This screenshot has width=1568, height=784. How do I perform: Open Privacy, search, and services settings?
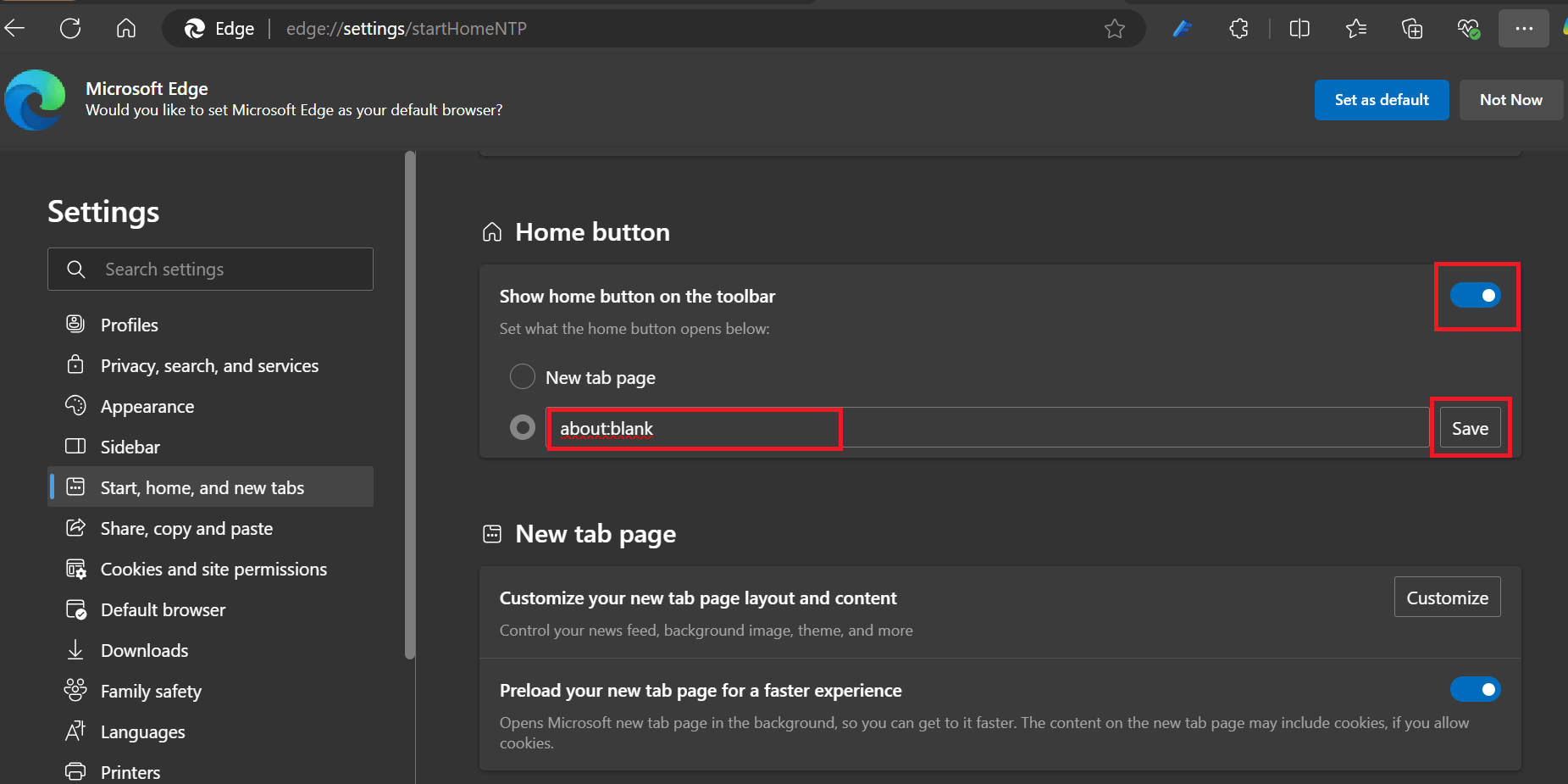point(210,365)
